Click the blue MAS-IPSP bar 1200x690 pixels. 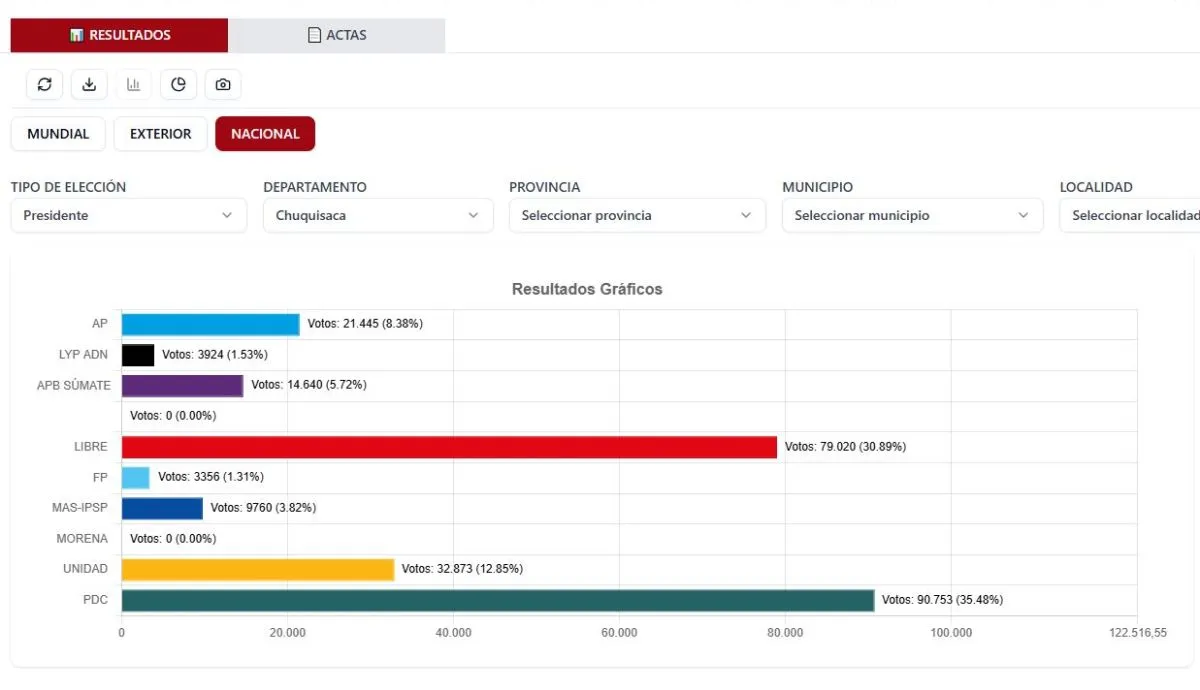[161, 508]
